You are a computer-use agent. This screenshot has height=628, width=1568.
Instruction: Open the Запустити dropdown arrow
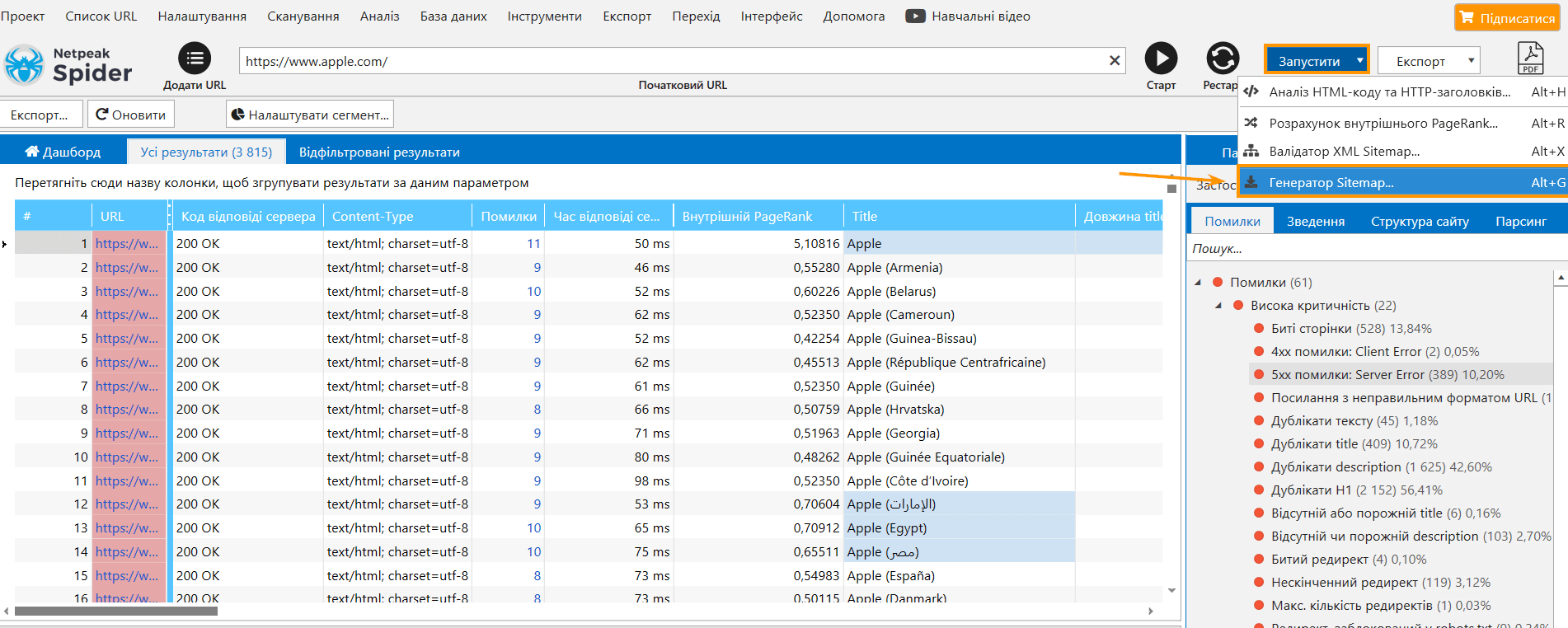coord(1359,60)
